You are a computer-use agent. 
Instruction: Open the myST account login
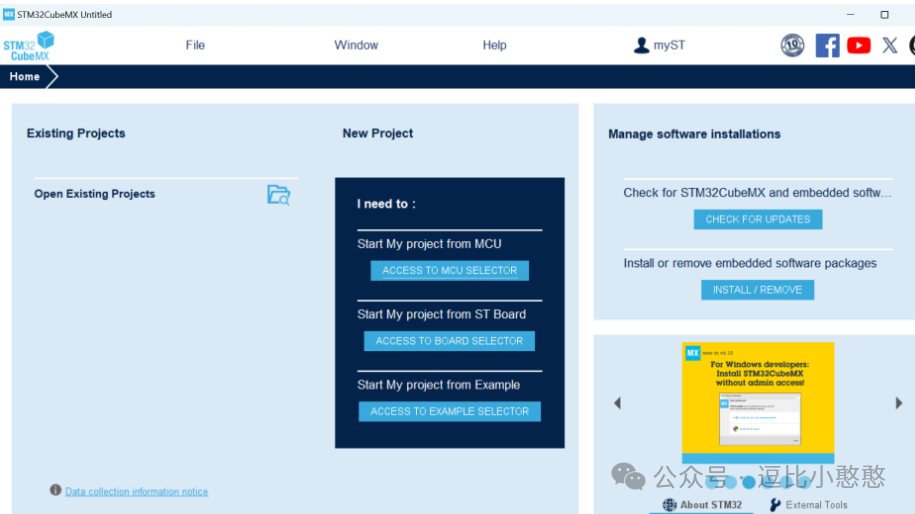659,45
